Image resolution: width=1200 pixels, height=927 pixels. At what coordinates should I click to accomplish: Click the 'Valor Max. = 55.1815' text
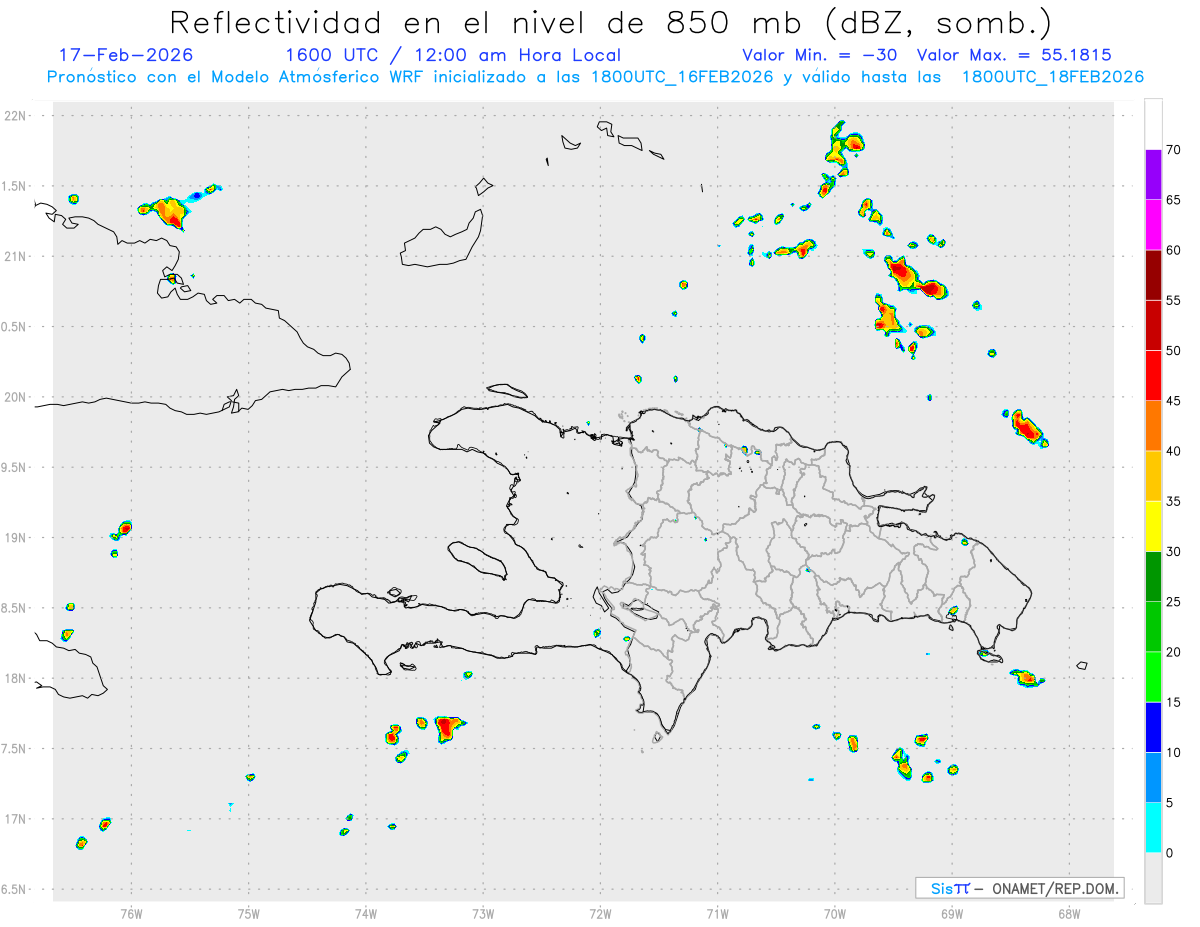[1014, 55]
